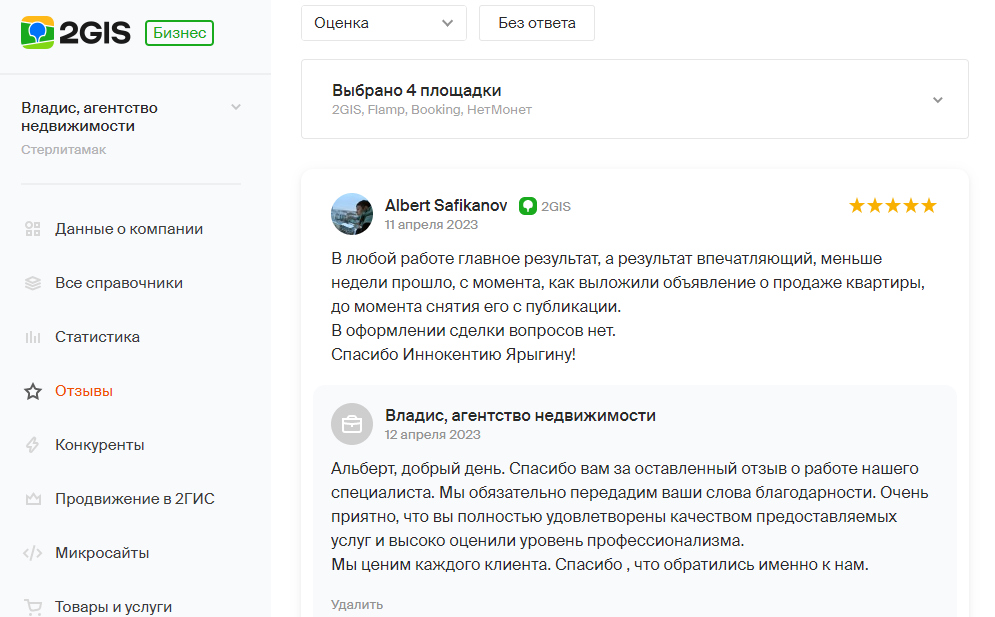Click the code brackets microsites icon
Image resolution: width=995 pixels, height=617 pixels.
click(x=32, y=553)
